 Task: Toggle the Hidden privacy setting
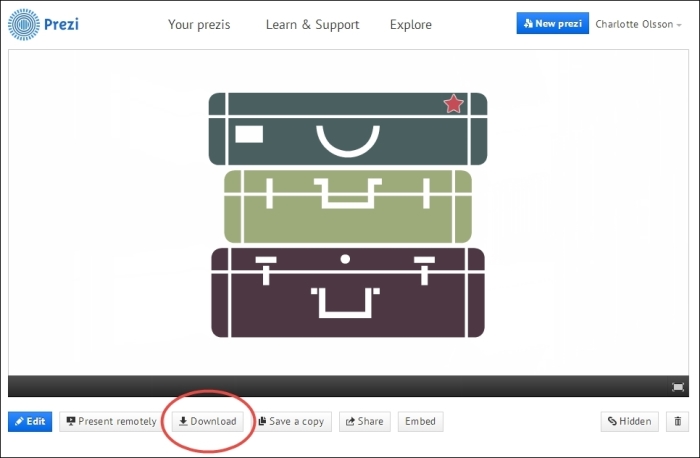(x=630, y=421)
